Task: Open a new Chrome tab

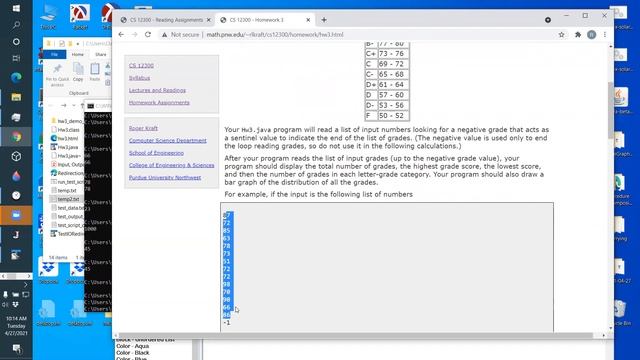Action: pyautogui.click(x=324, y=20)
